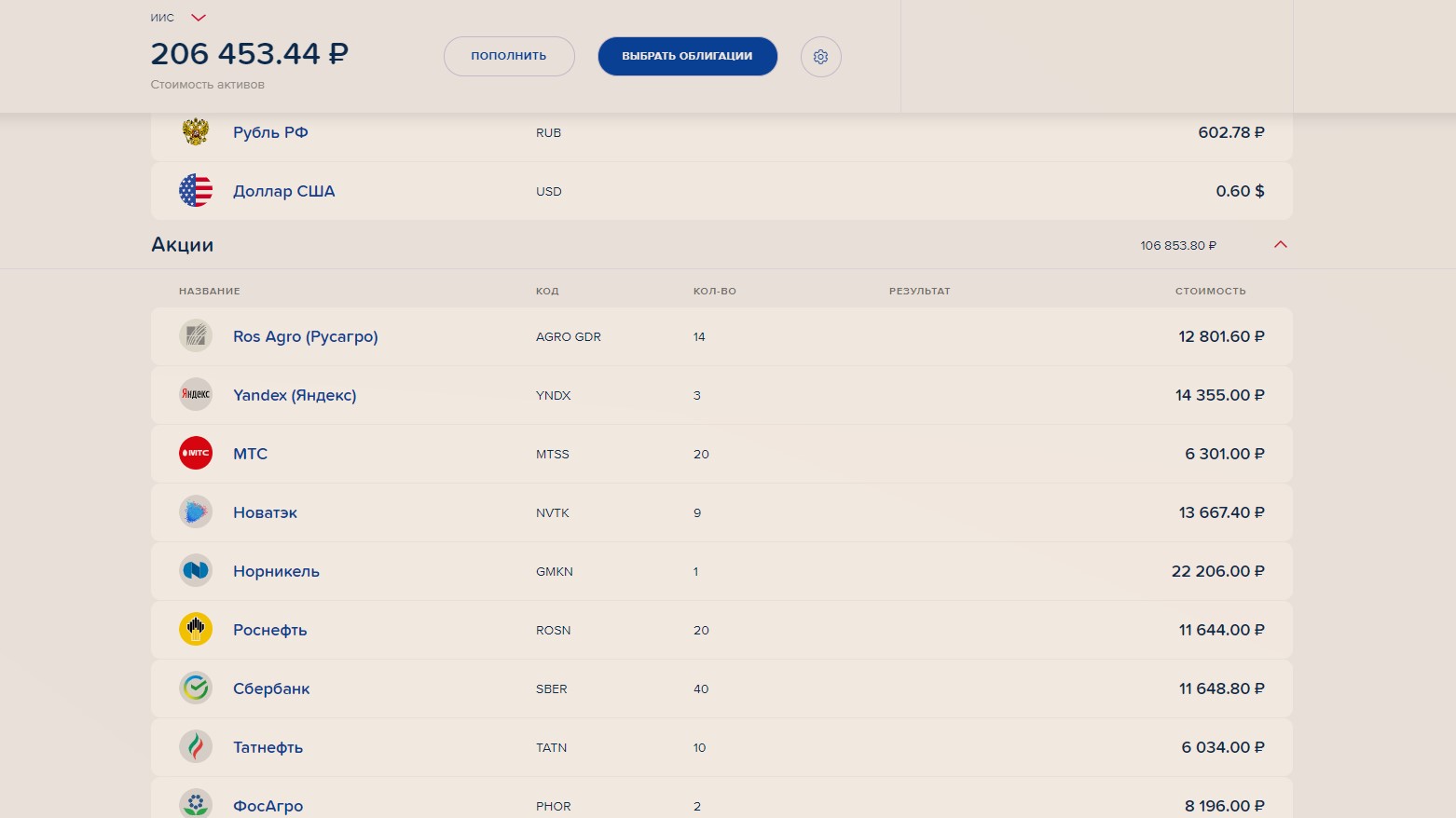Open the Норникель stock link

pyautogui.click(x=276, y=571)
